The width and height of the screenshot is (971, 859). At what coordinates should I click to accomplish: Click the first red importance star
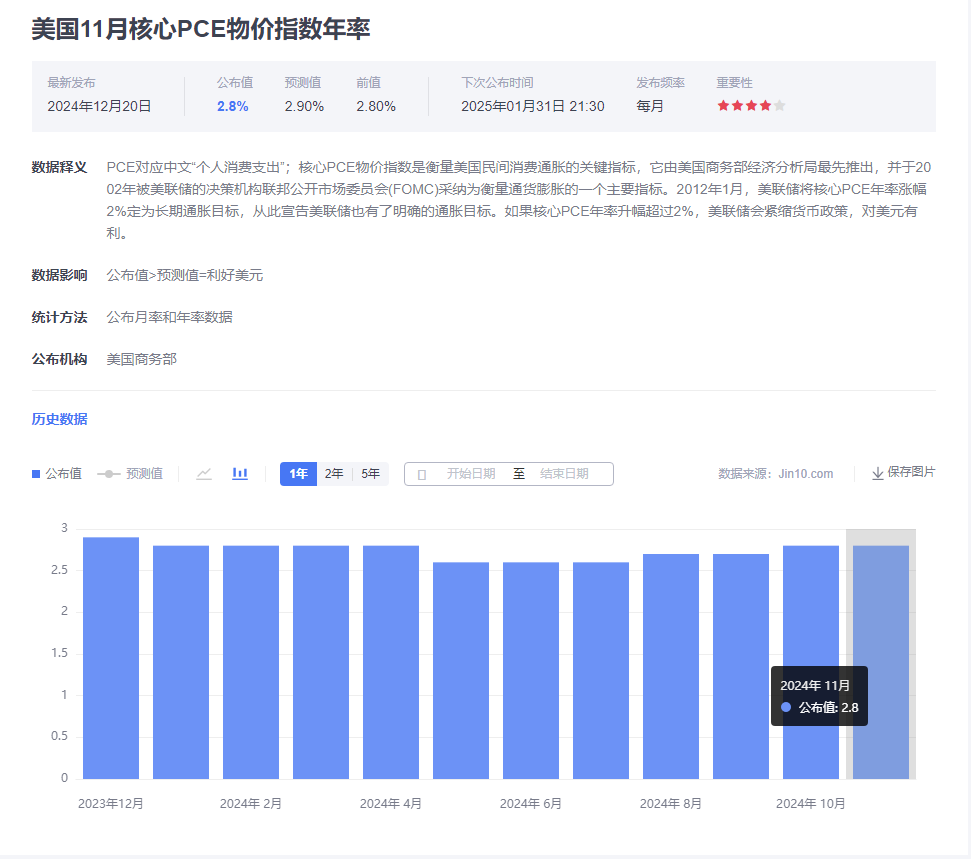pos(723,106)
